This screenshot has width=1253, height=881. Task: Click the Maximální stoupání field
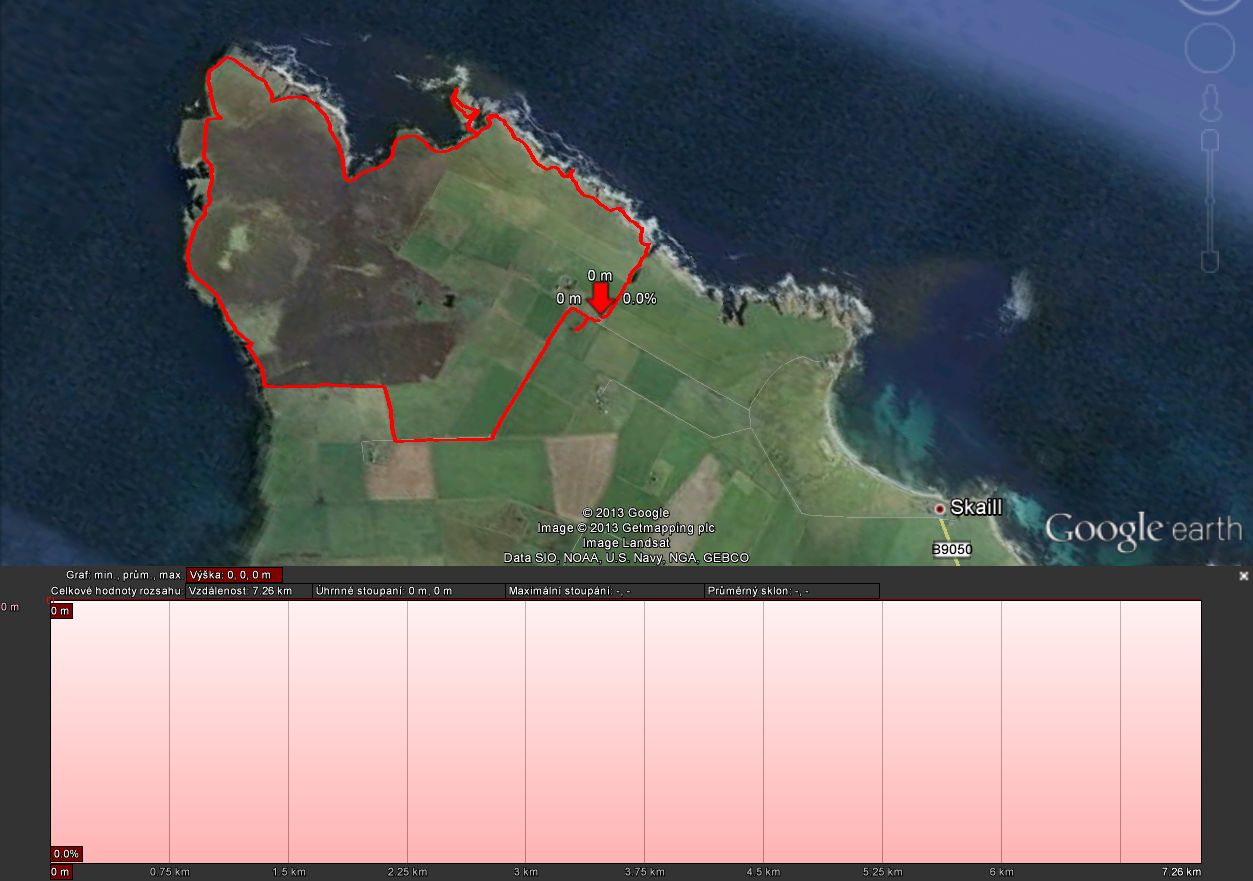pos(604,591)
